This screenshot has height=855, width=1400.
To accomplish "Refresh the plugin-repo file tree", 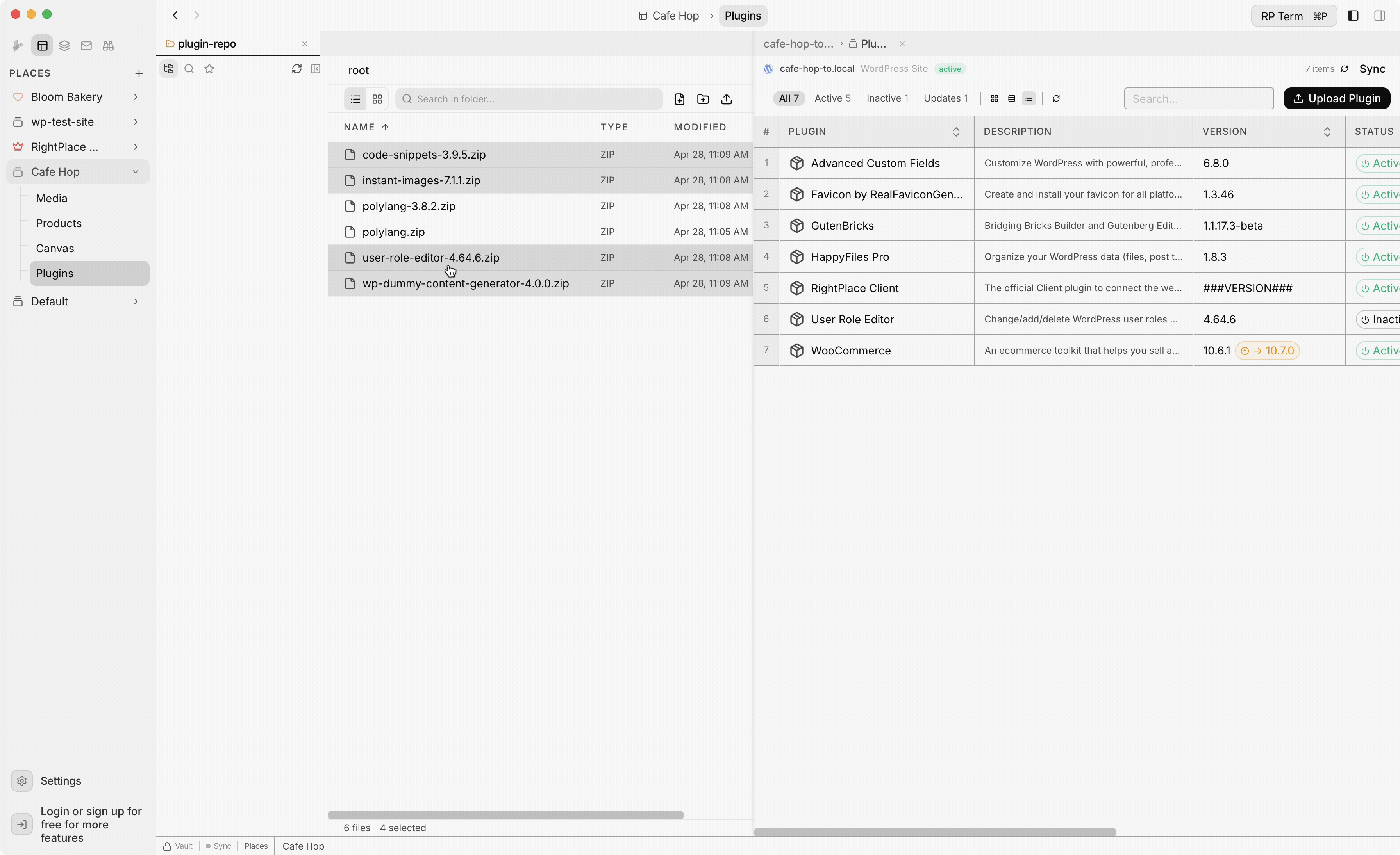I will (296, 69).
